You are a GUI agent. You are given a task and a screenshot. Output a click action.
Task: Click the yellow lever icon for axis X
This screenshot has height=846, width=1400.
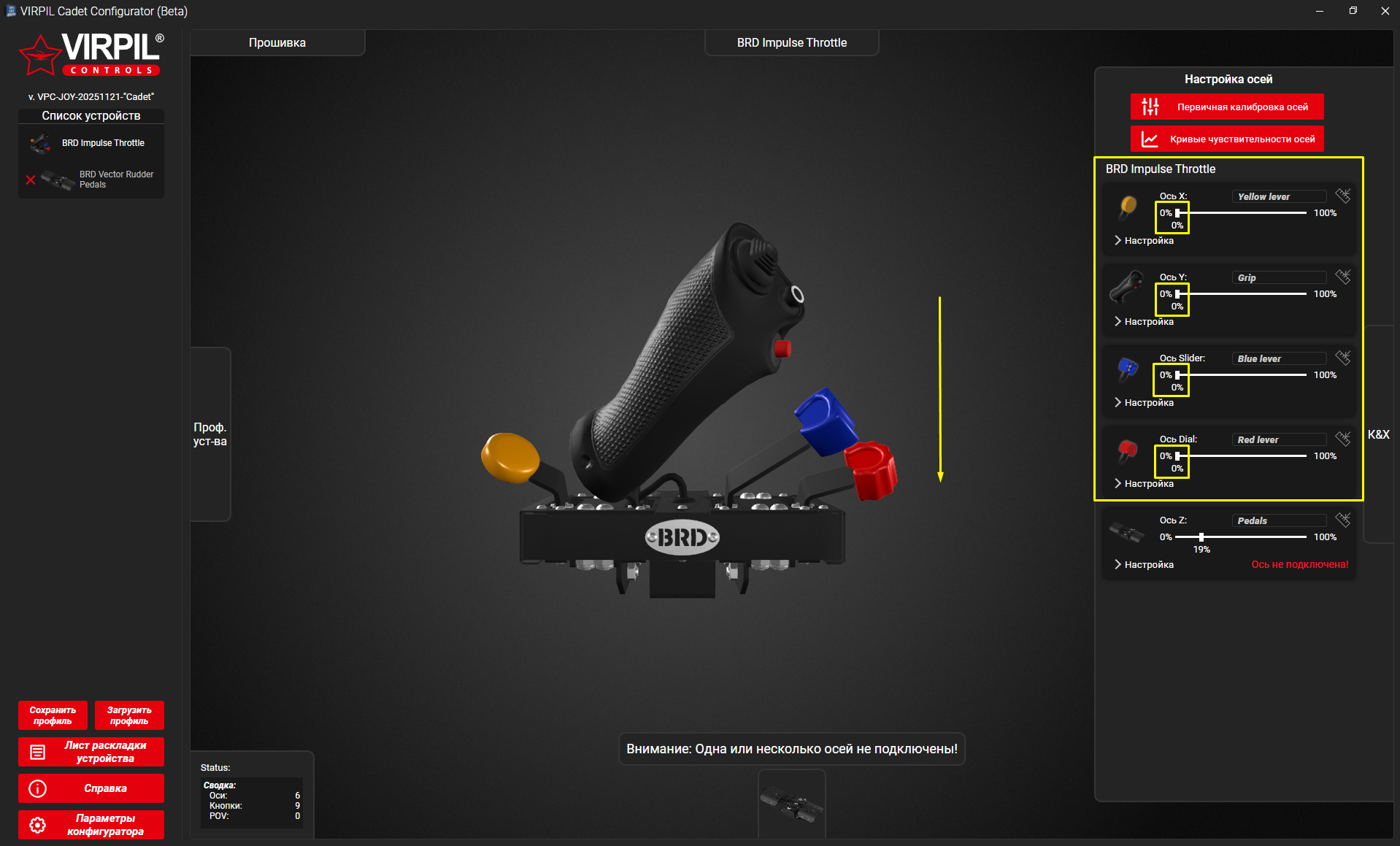pyautogui.click(x=1128, y=207)
